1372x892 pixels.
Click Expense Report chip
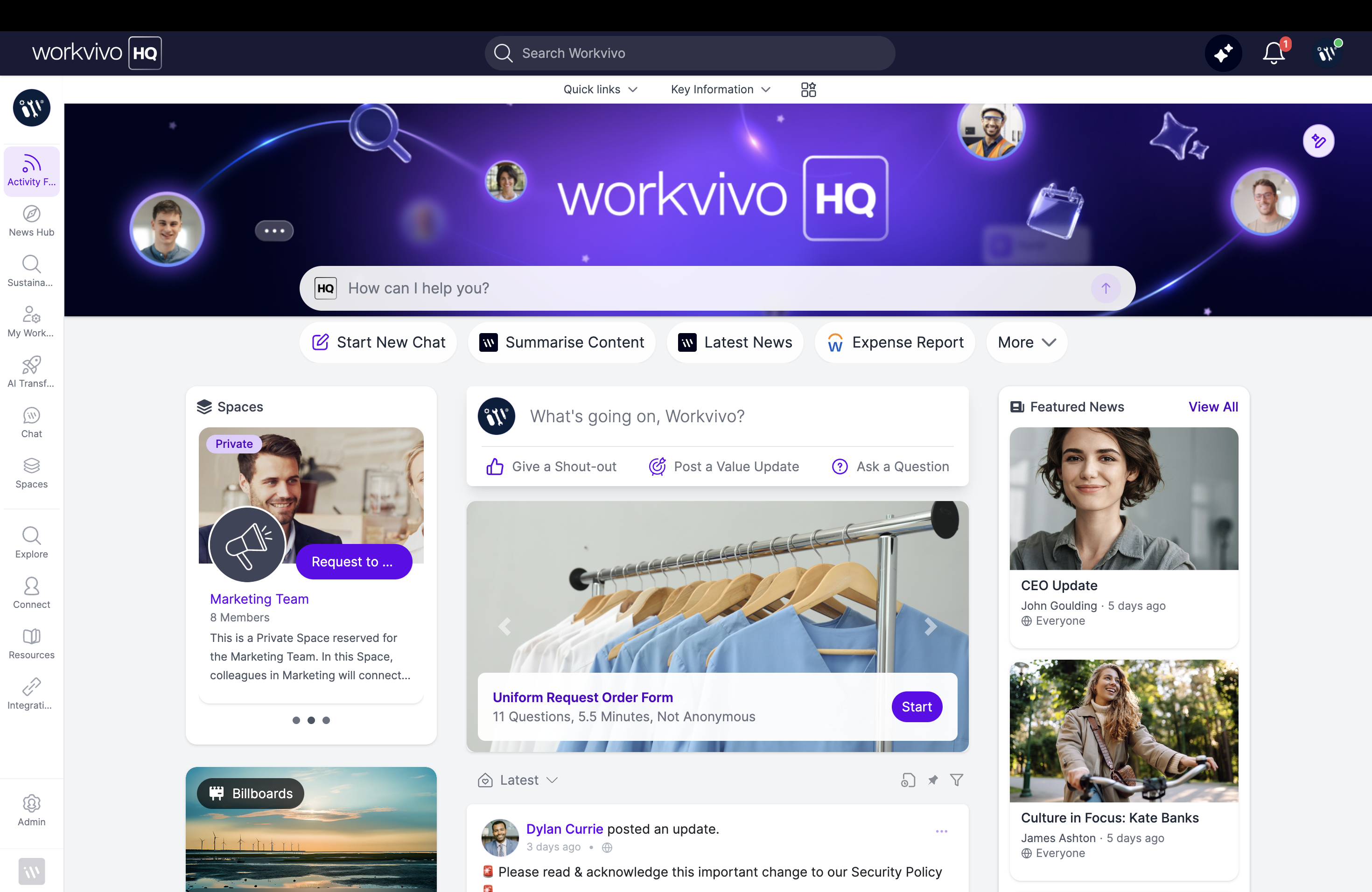tap(895, 342)
